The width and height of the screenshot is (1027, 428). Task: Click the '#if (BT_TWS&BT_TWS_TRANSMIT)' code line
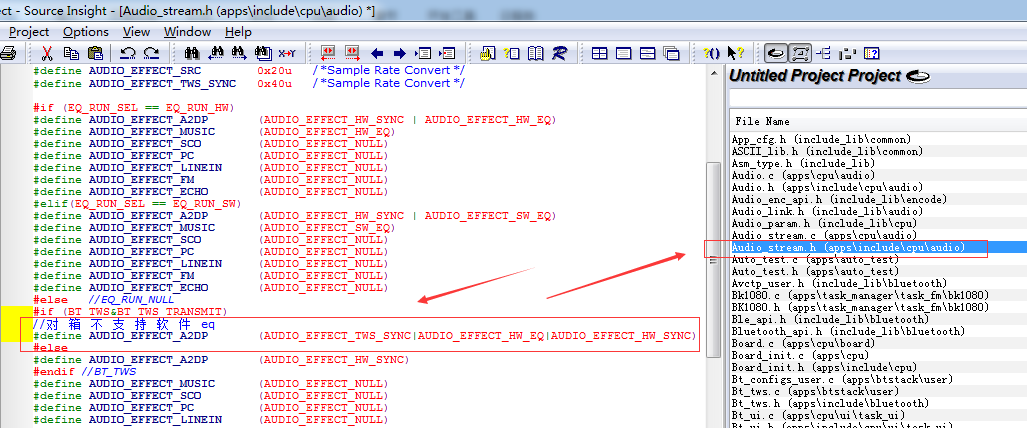click(x=130, y=311)
